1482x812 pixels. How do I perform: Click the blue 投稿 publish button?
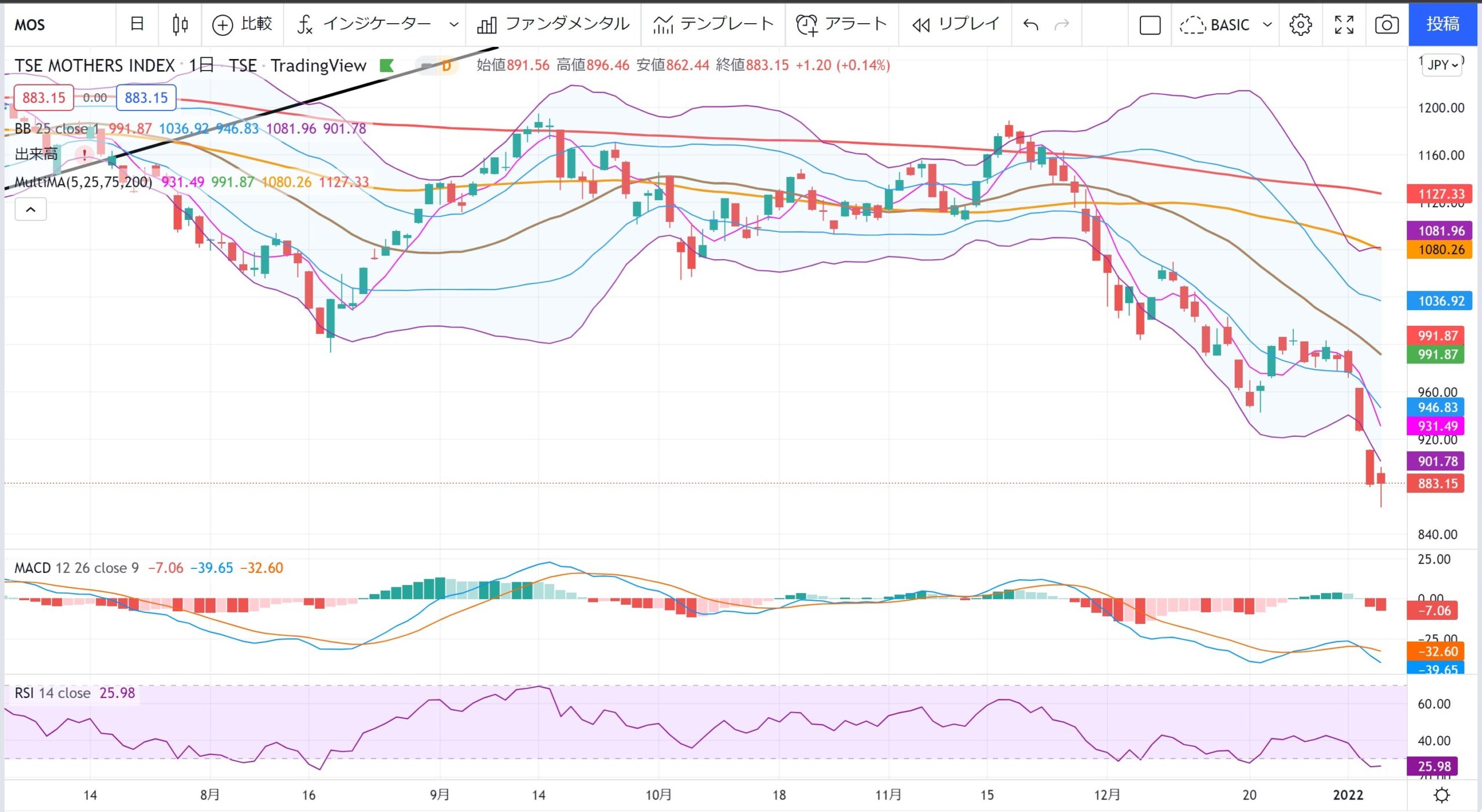1443,24
